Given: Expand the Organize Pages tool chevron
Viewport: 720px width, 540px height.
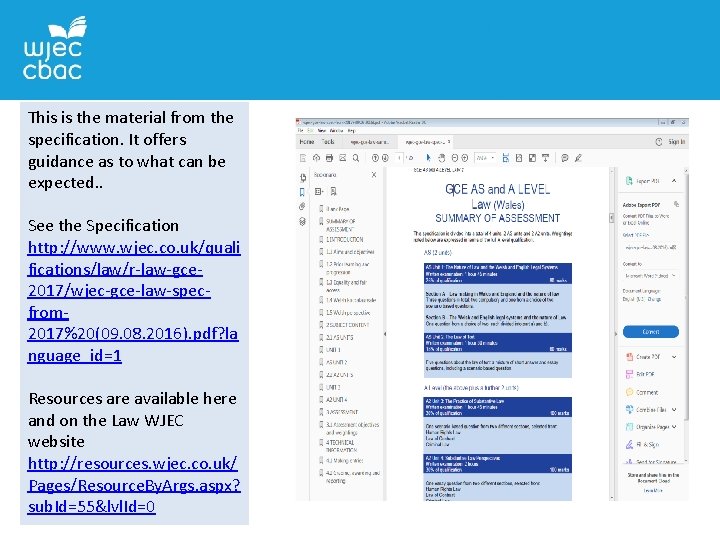Looking at the screenshot, I should pyautogui.click(x=674, y=427).
